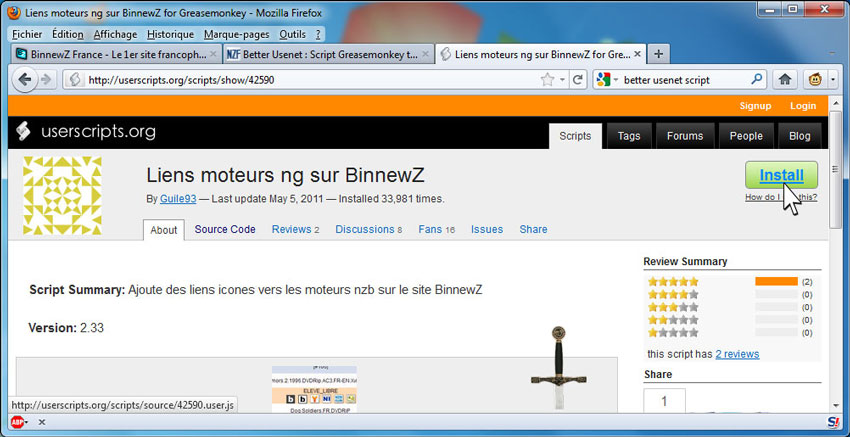Open Greasemonkey dropdown arrow next to monkey
The image size is (850, 437).
pos(832,80)
